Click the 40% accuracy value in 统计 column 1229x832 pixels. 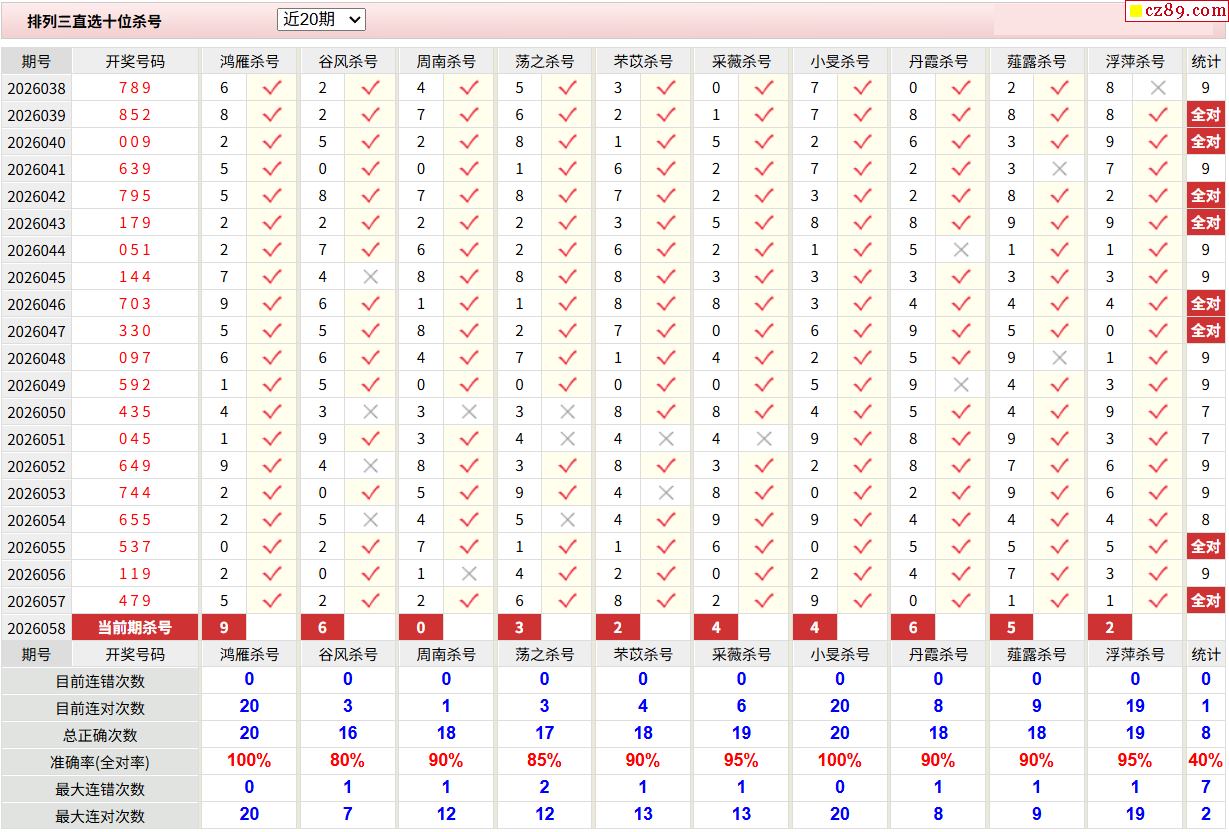(x=1205, y=762)
